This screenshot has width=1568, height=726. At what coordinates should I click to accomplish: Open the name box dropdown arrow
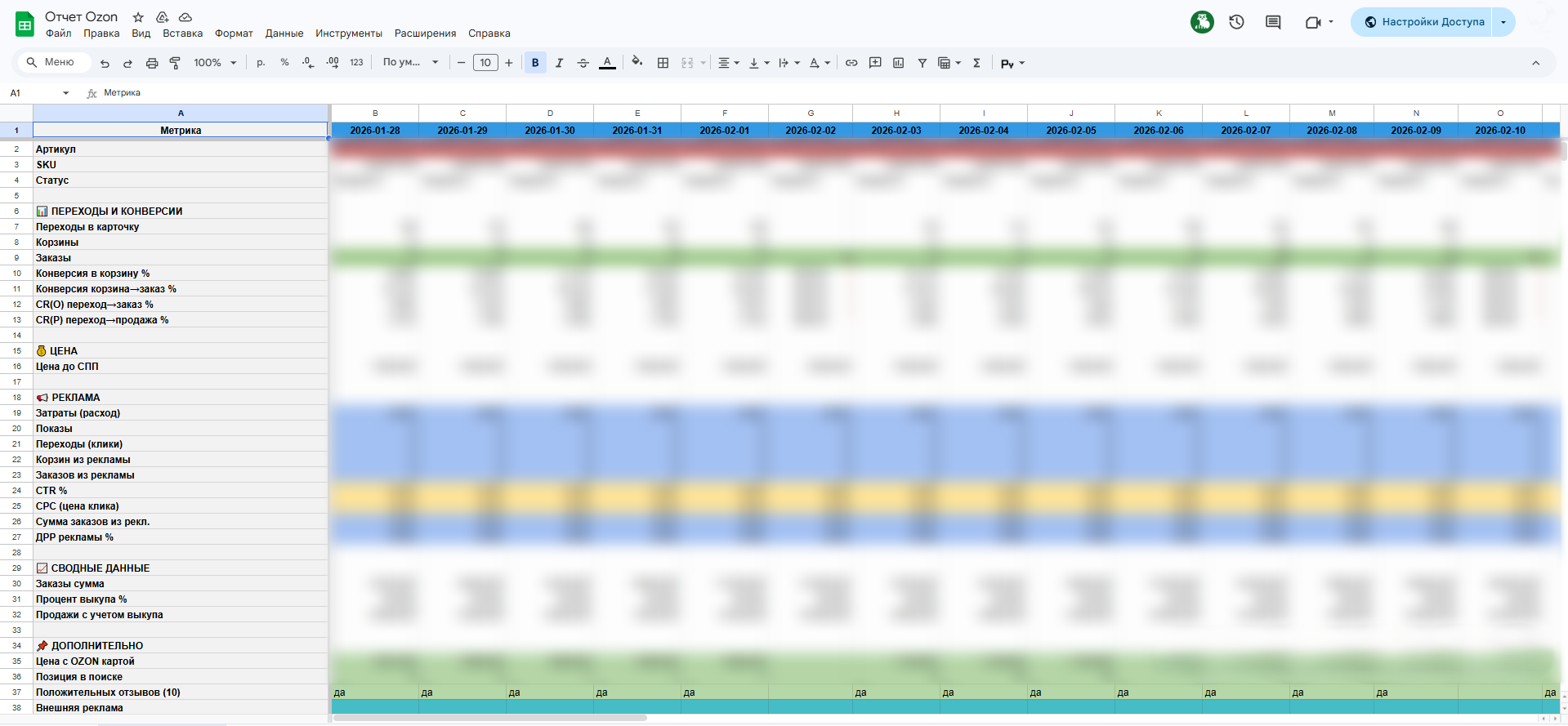tap(66, 93)
